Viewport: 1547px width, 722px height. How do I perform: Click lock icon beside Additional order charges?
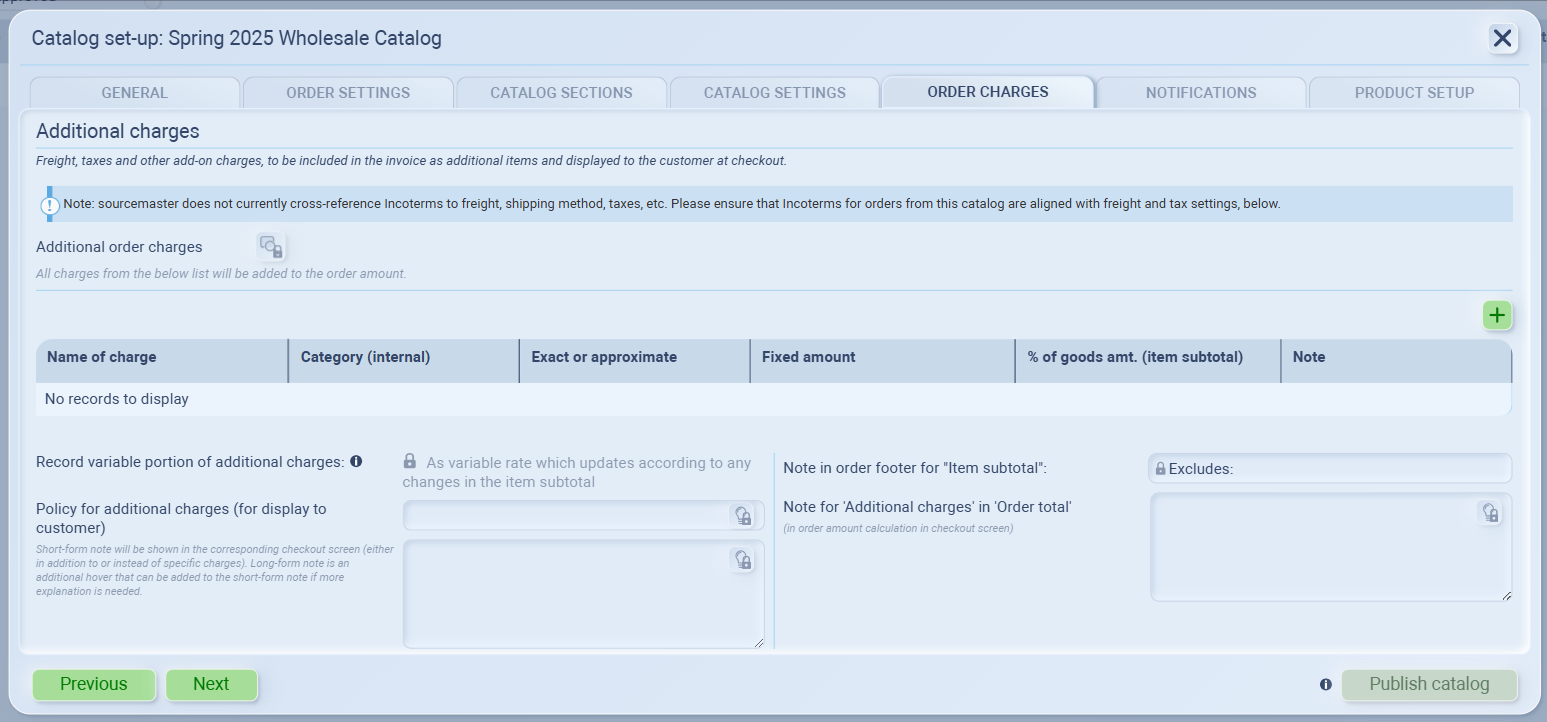271,247
